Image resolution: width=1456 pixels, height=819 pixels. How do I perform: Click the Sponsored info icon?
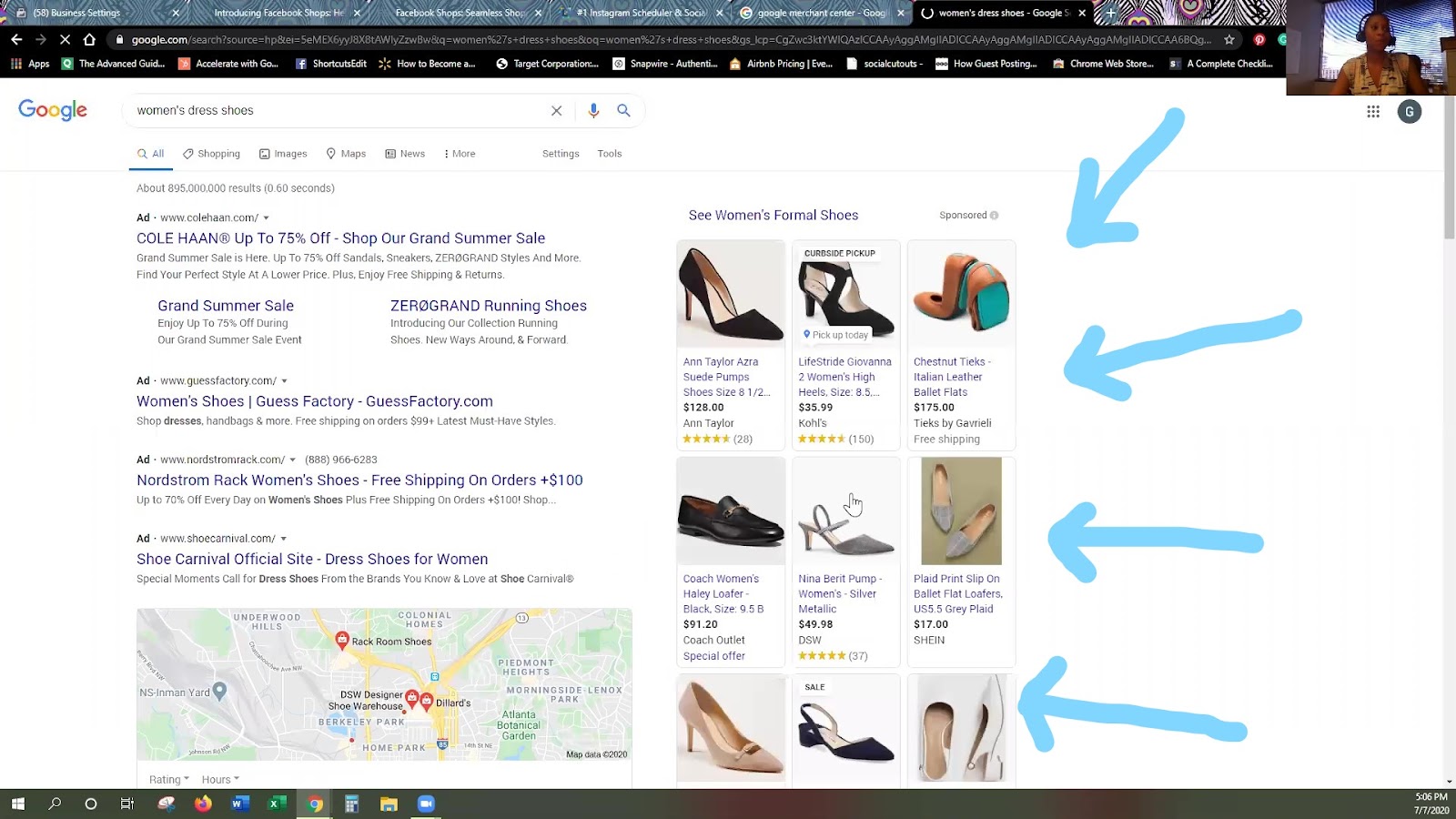point(994,216)
